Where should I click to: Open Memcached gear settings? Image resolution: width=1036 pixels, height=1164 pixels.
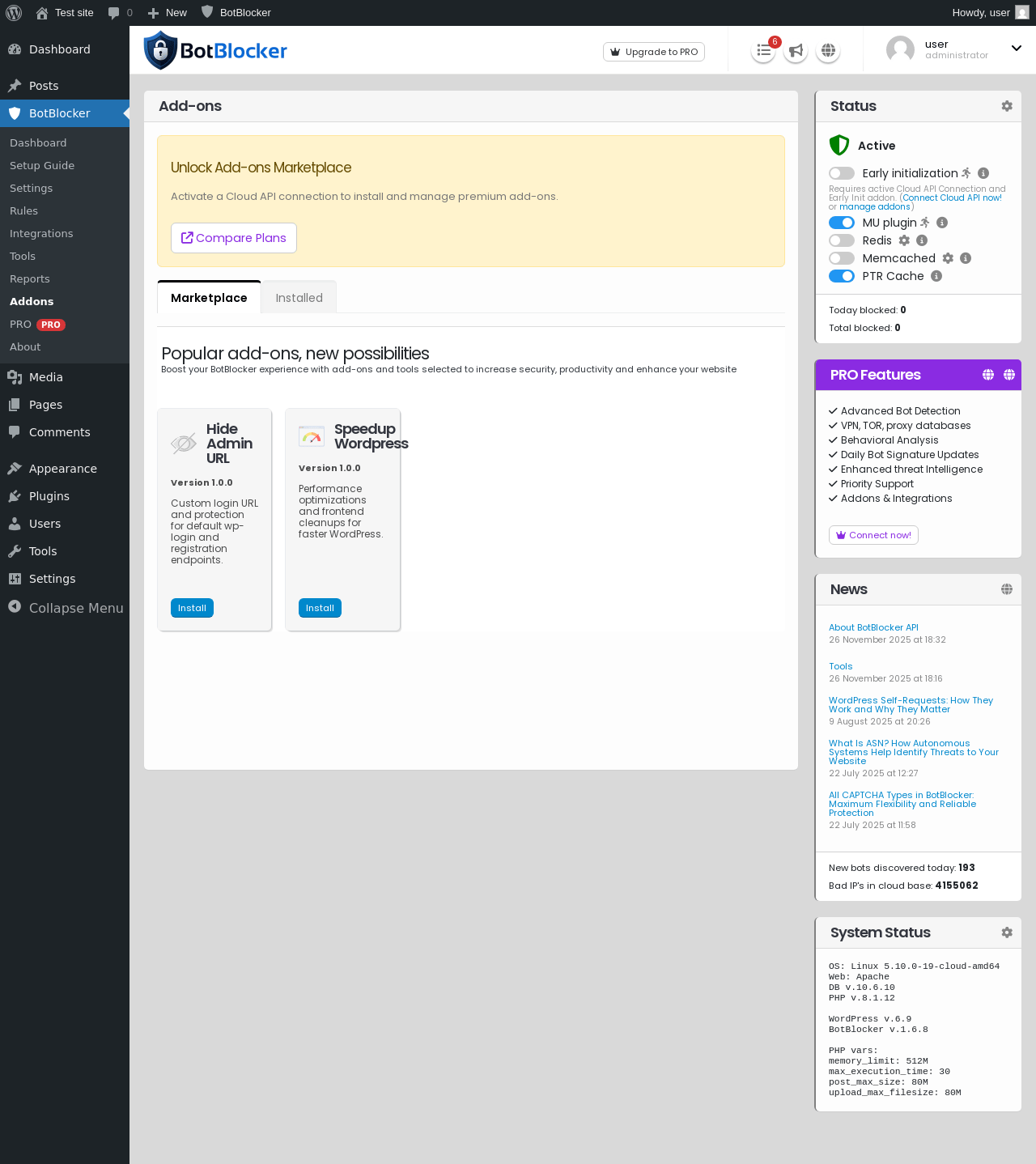pos(948,258)
